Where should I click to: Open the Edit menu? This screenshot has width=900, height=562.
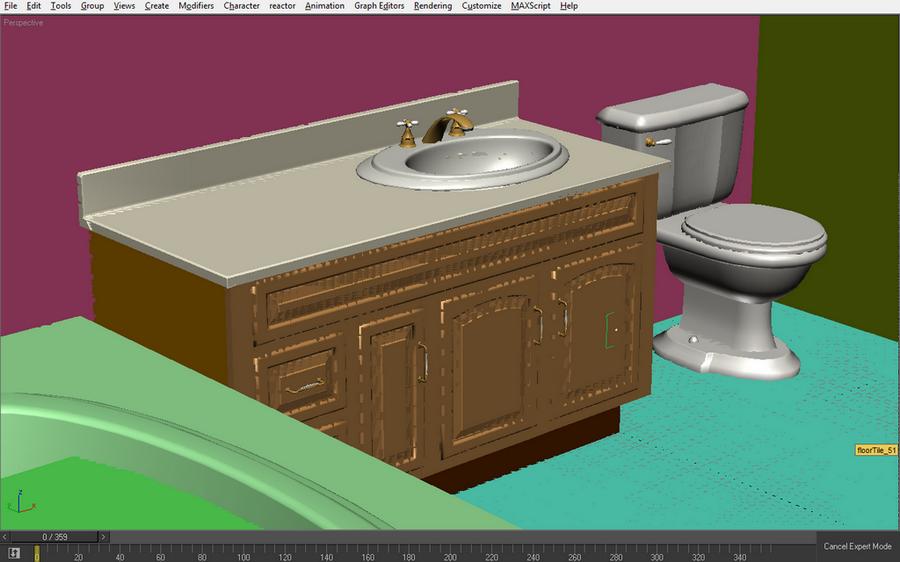34,6
